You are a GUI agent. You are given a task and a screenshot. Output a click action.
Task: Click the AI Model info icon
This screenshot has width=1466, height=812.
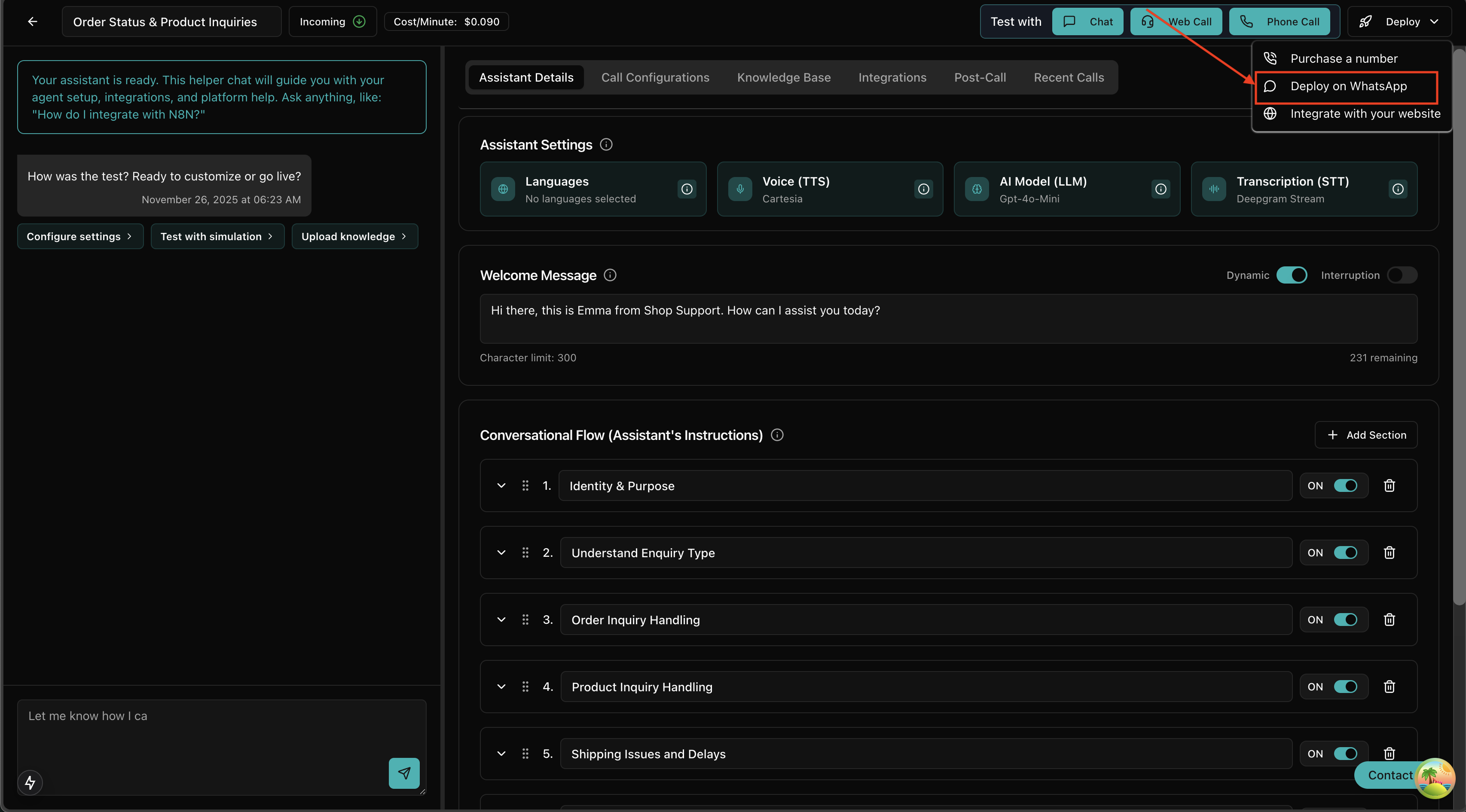coord(1161,189)
